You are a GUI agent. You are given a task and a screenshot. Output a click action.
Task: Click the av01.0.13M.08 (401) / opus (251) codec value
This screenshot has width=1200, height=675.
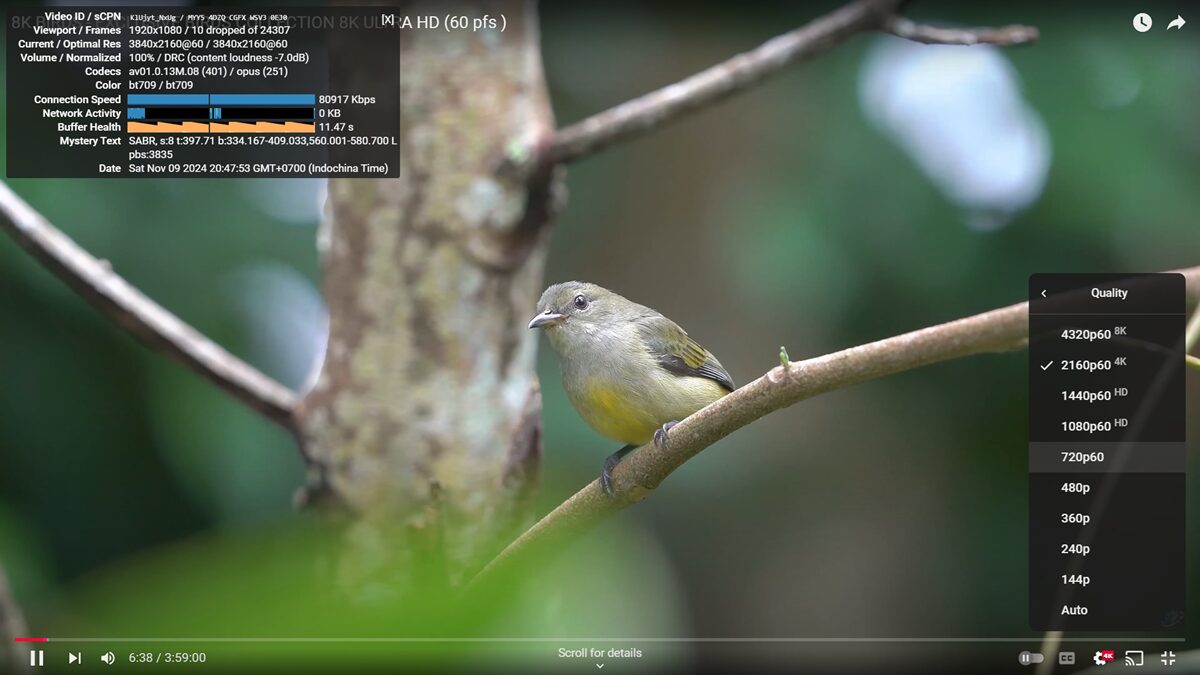(208, 72)
